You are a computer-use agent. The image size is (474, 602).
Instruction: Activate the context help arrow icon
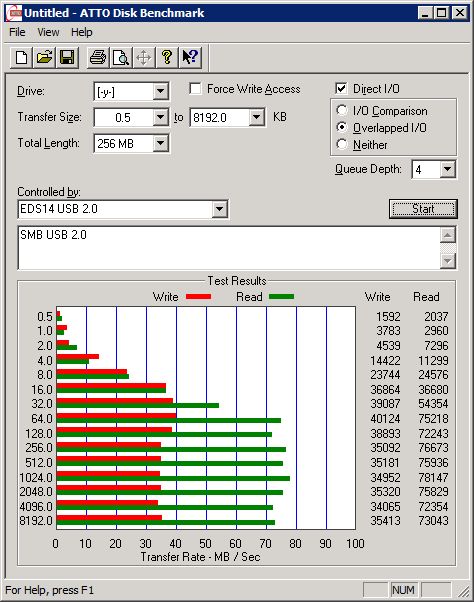coord(190,58)
